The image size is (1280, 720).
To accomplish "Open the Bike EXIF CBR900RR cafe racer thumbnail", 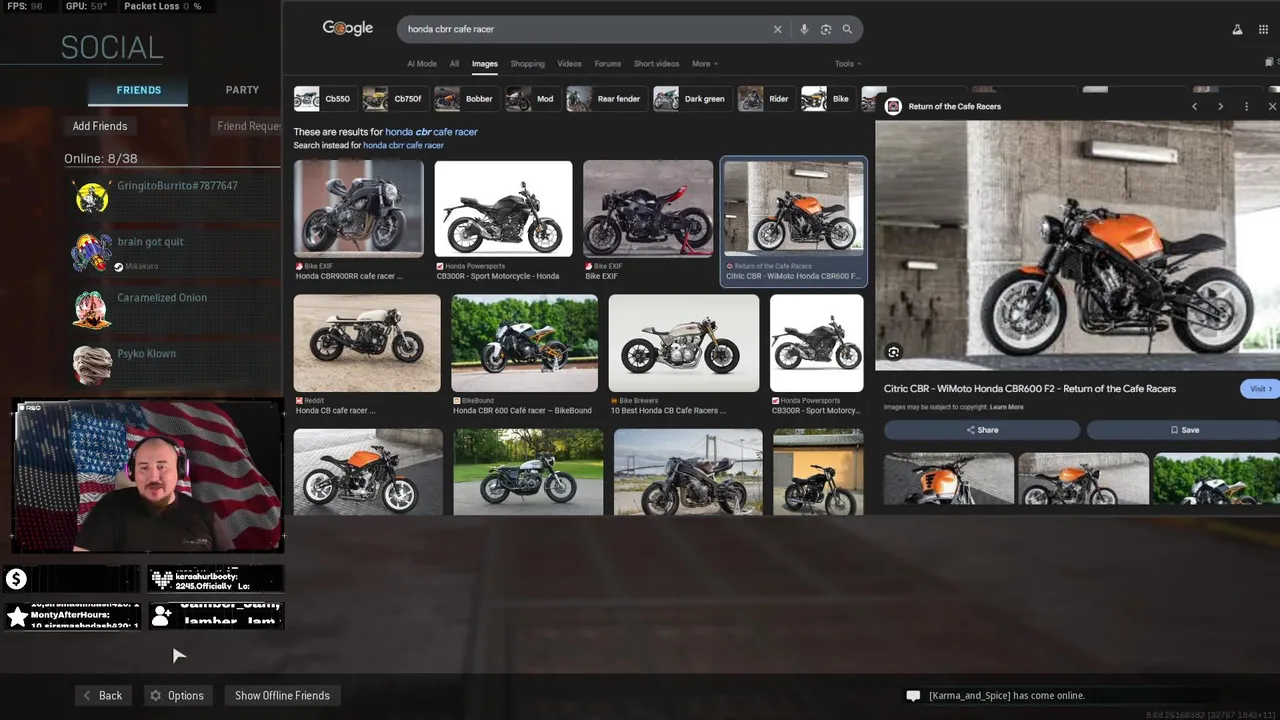I will pos(358,209).
